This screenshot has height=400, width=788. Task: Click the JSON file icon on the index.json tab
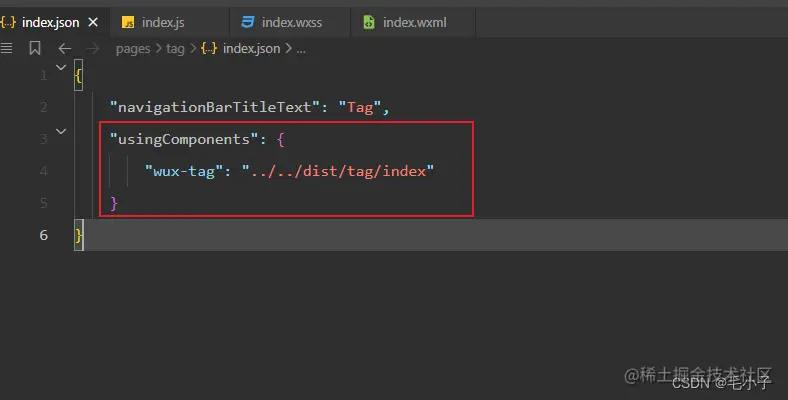[x=8, y=23]
